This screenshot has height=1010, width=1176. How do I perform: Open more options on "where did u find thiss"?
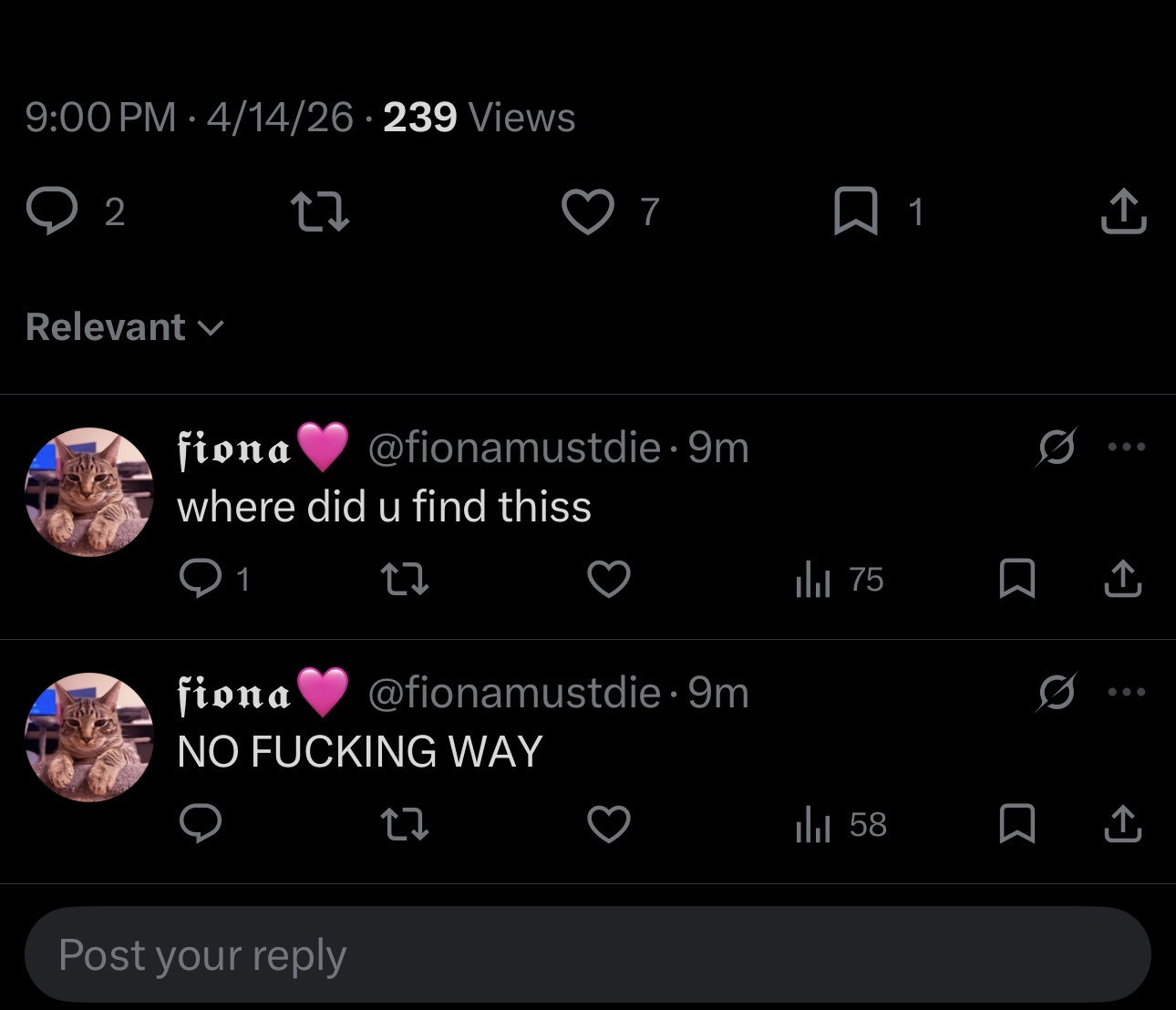point(1126,447)
